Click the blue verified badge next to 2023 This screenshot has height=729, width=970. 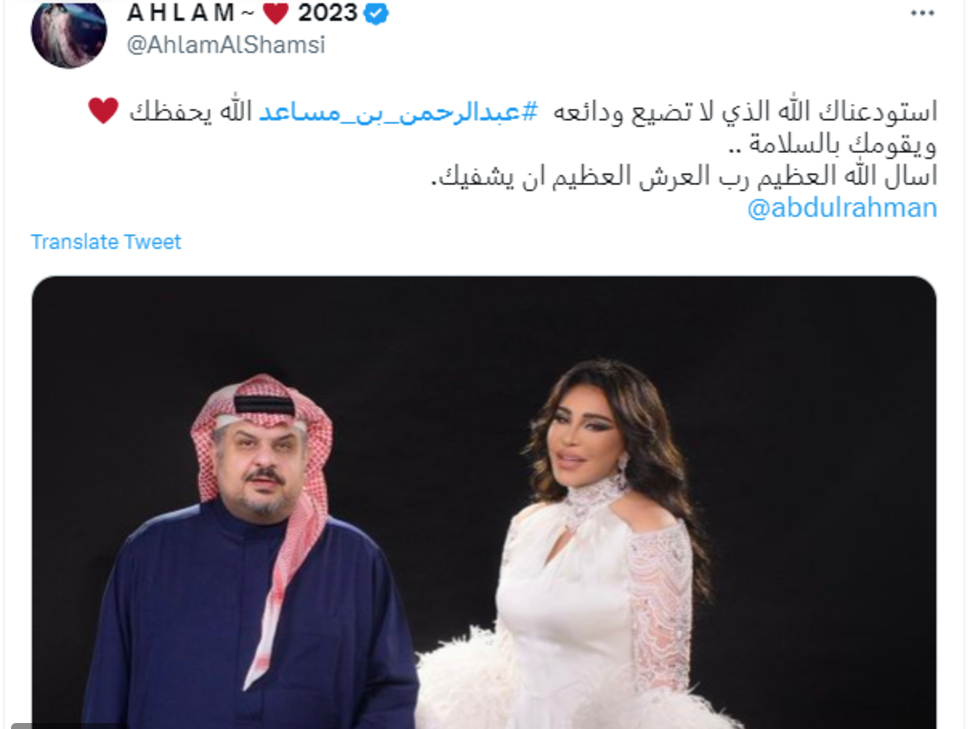tap(376, 14)
